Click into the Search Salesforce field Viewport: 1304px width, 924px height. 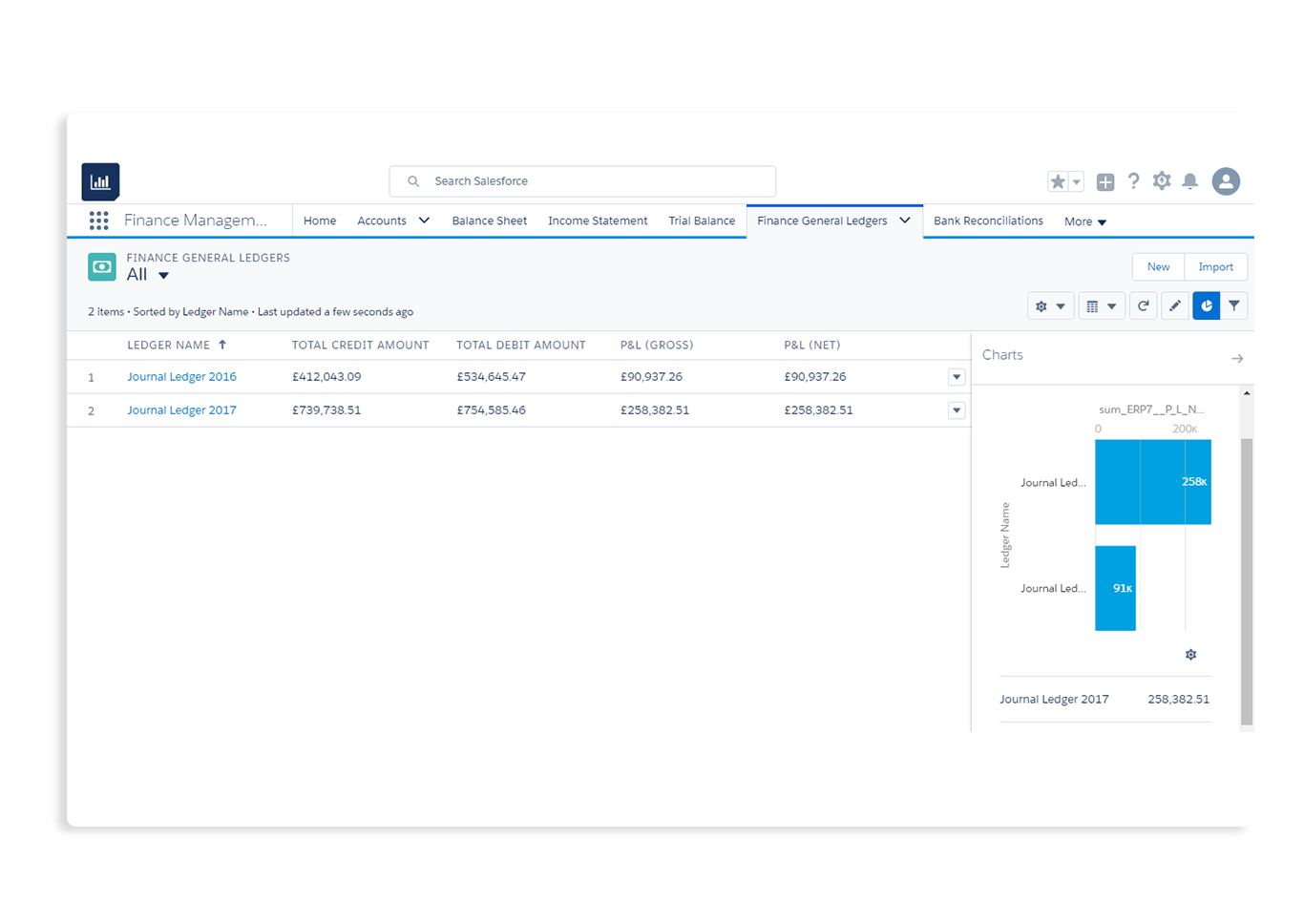582,181
